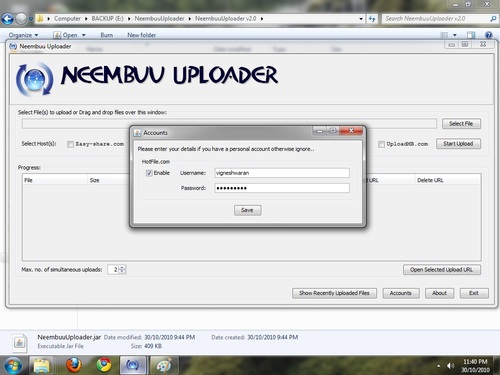Click the Paint icon in the taskbar
Image resolution: width=500 pixels, height=375 pixels.
pyautogui.click(x=164, y=365)
